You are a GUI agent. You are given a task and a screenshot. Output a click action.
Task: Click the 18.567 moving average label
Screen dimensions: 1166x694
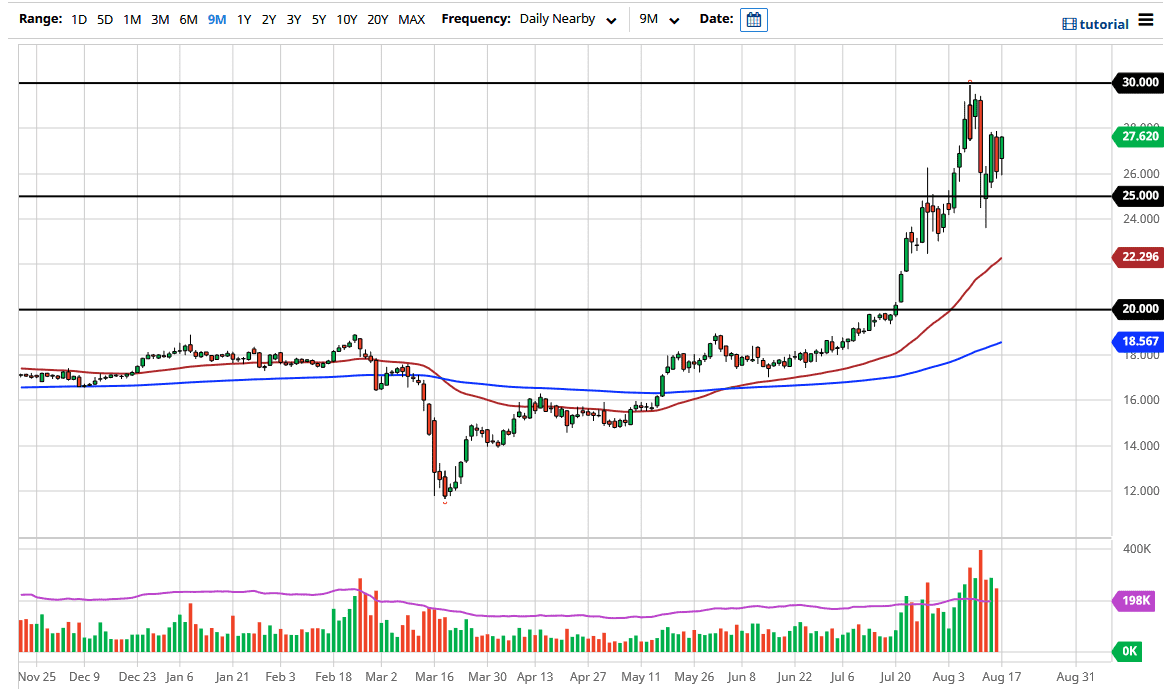1139,341
